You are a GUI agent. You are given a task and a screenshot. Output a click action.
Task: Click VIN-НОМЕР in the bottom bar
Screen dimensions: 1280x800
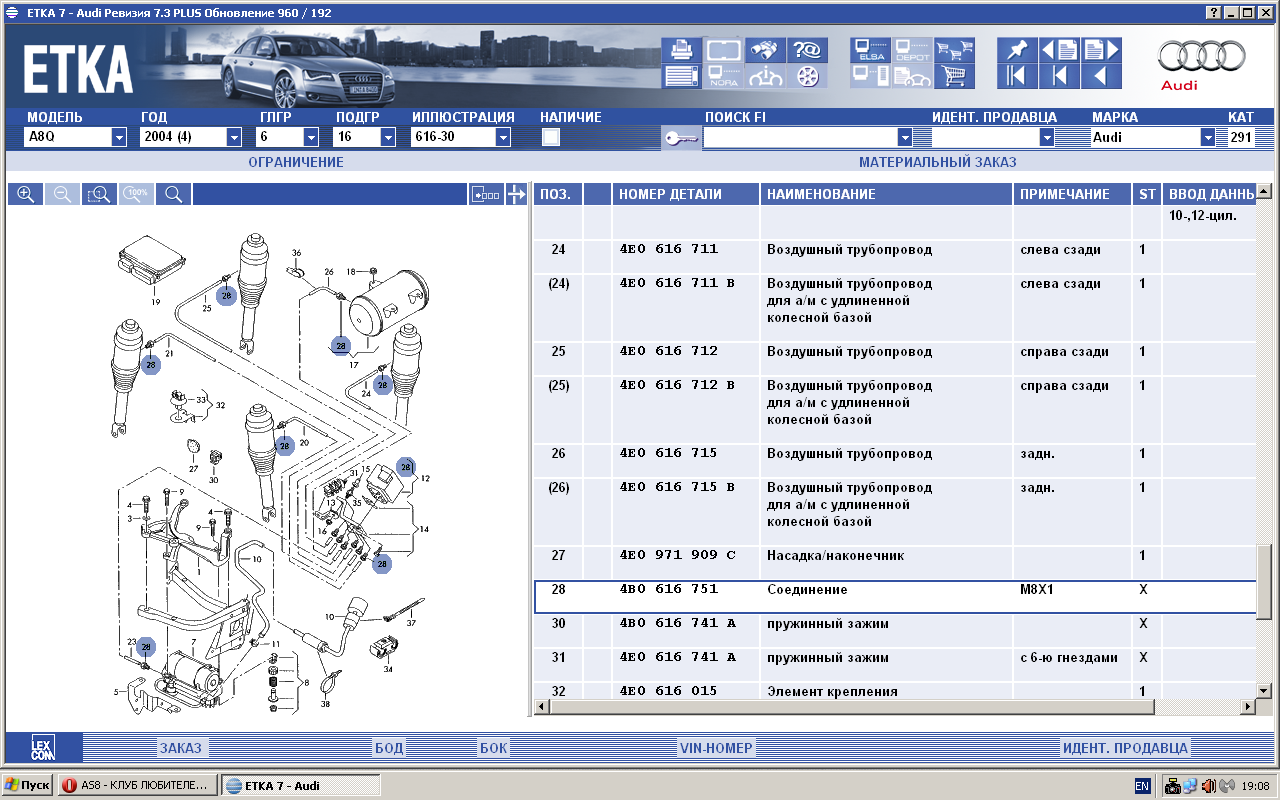pyautogui.click(x=716, y=748)
